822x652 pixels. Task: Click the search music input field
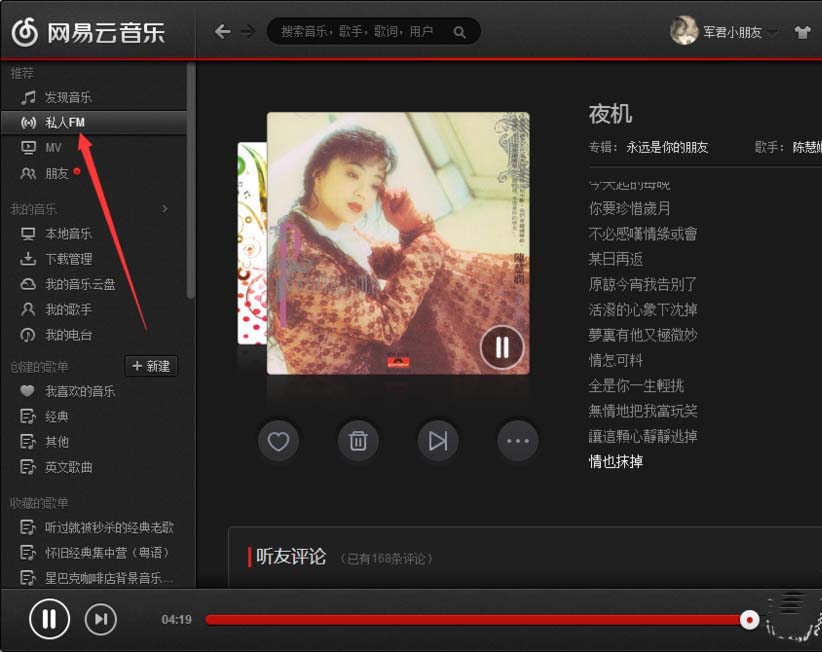click(x=362, y=32)
